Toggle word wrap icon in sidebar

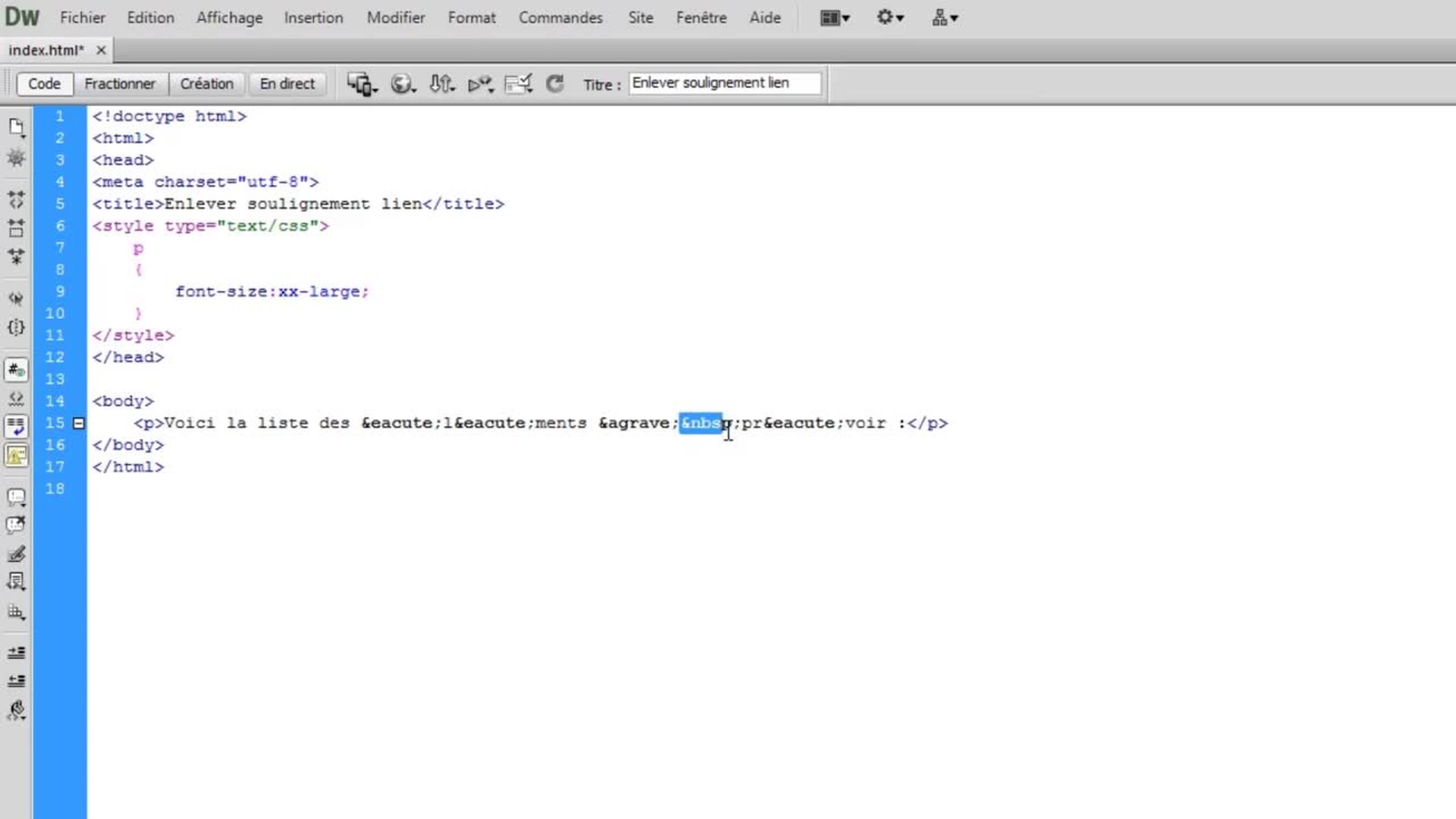pyautogui.click(x=16, y=427)
